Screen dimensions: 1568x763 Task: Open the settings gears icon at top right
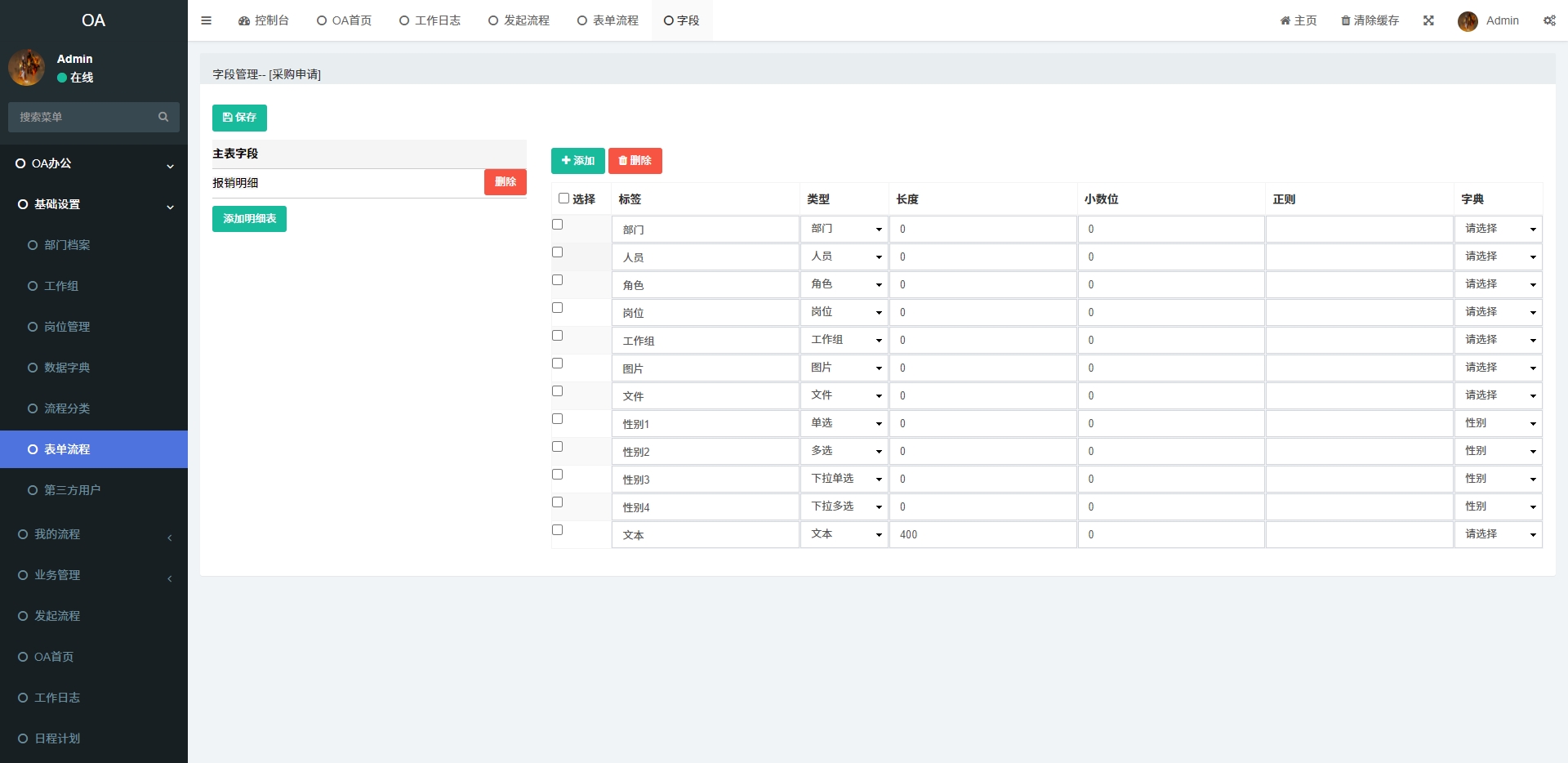click(x=1549, y=20)
